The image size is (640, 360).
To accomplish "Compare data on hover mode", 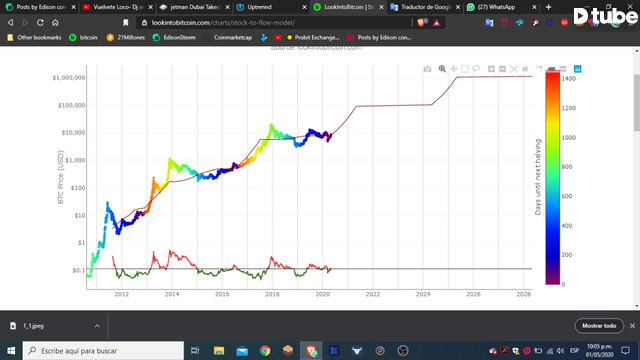I will point(563,69).
